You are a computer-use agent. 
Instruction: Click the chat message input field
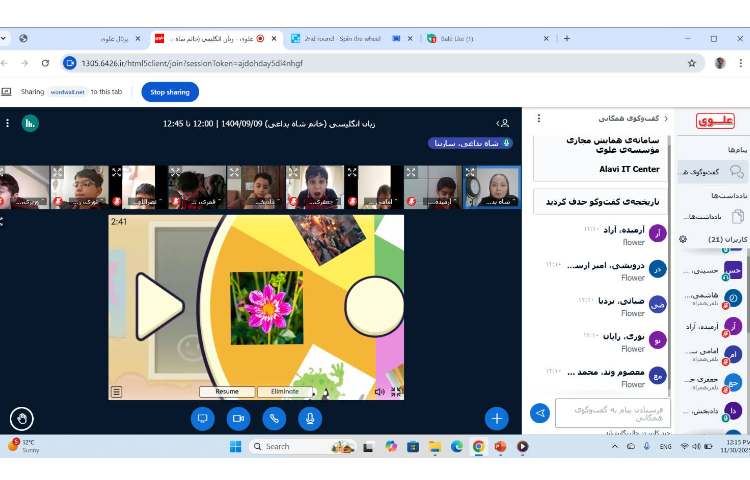612,412
